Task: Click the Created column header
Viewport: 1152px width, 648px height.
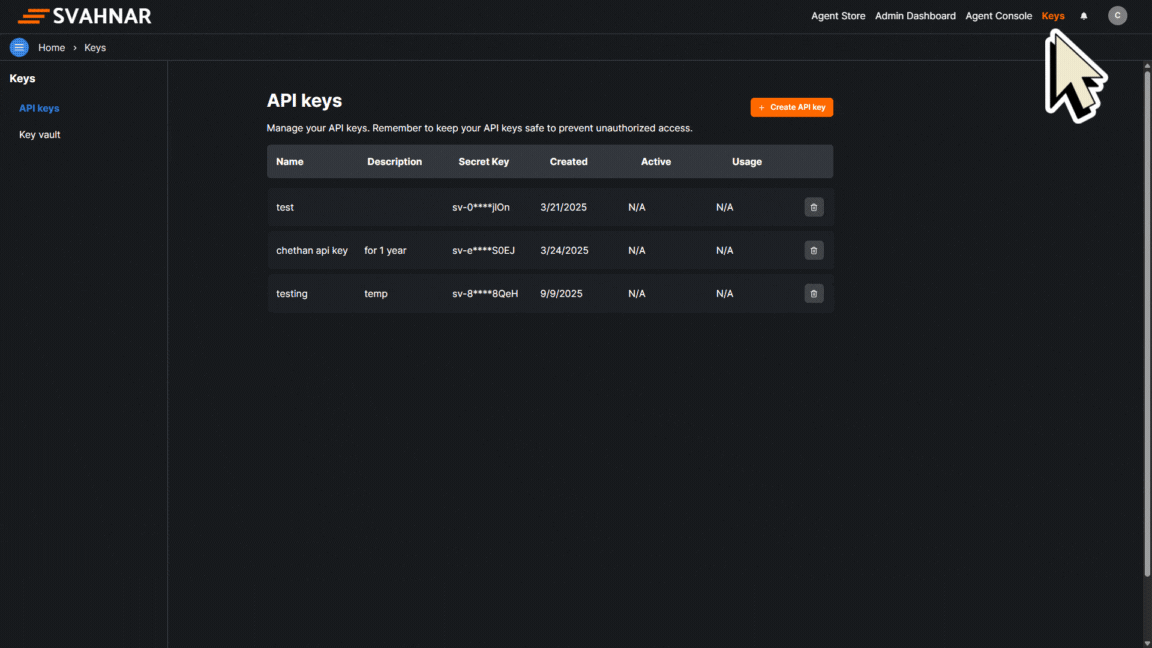Action: [568, 161]
